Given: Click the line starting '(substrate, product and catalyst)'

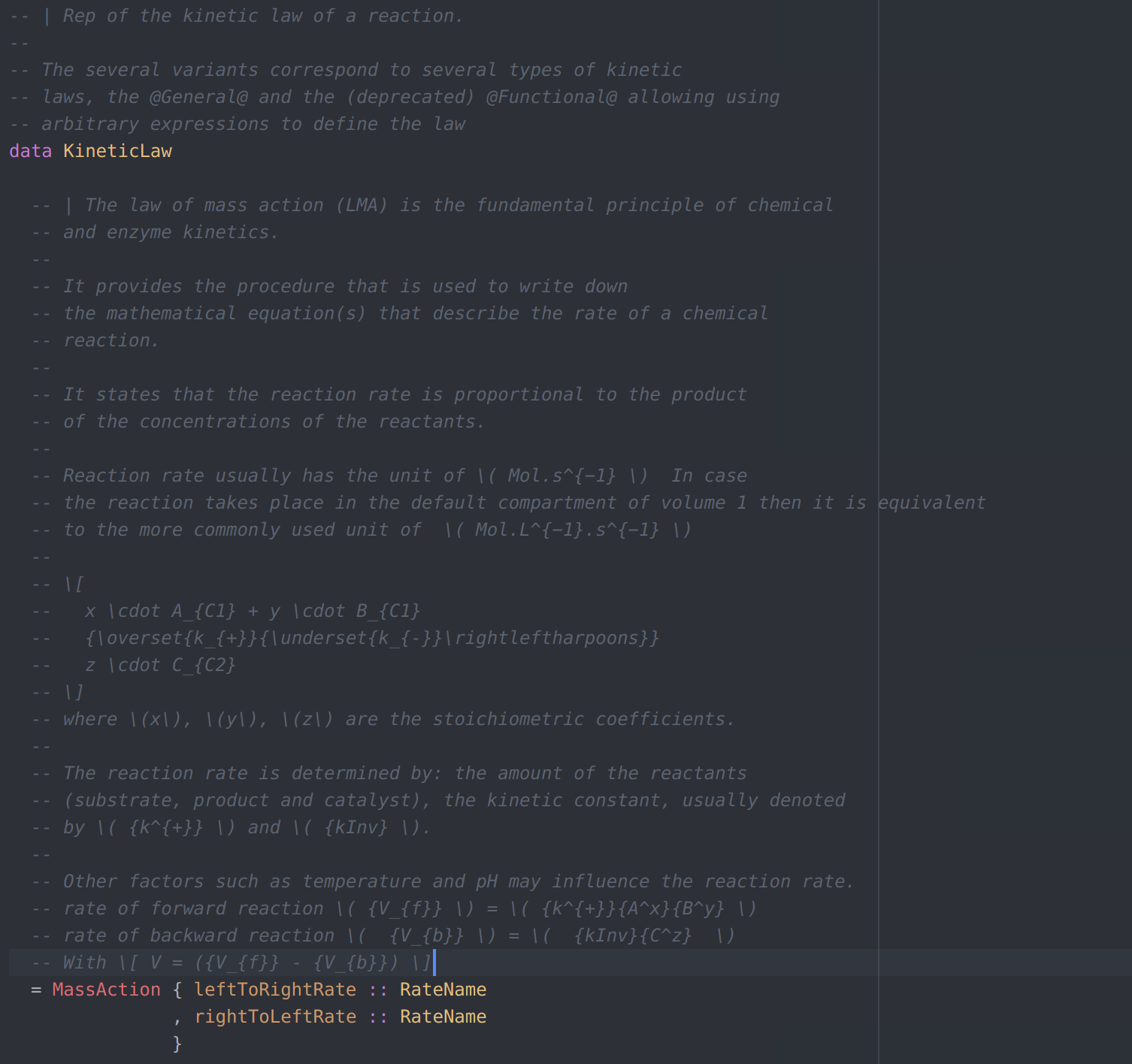Looking at the screenshot, I should pyautogui.click(x=454, y=800).
